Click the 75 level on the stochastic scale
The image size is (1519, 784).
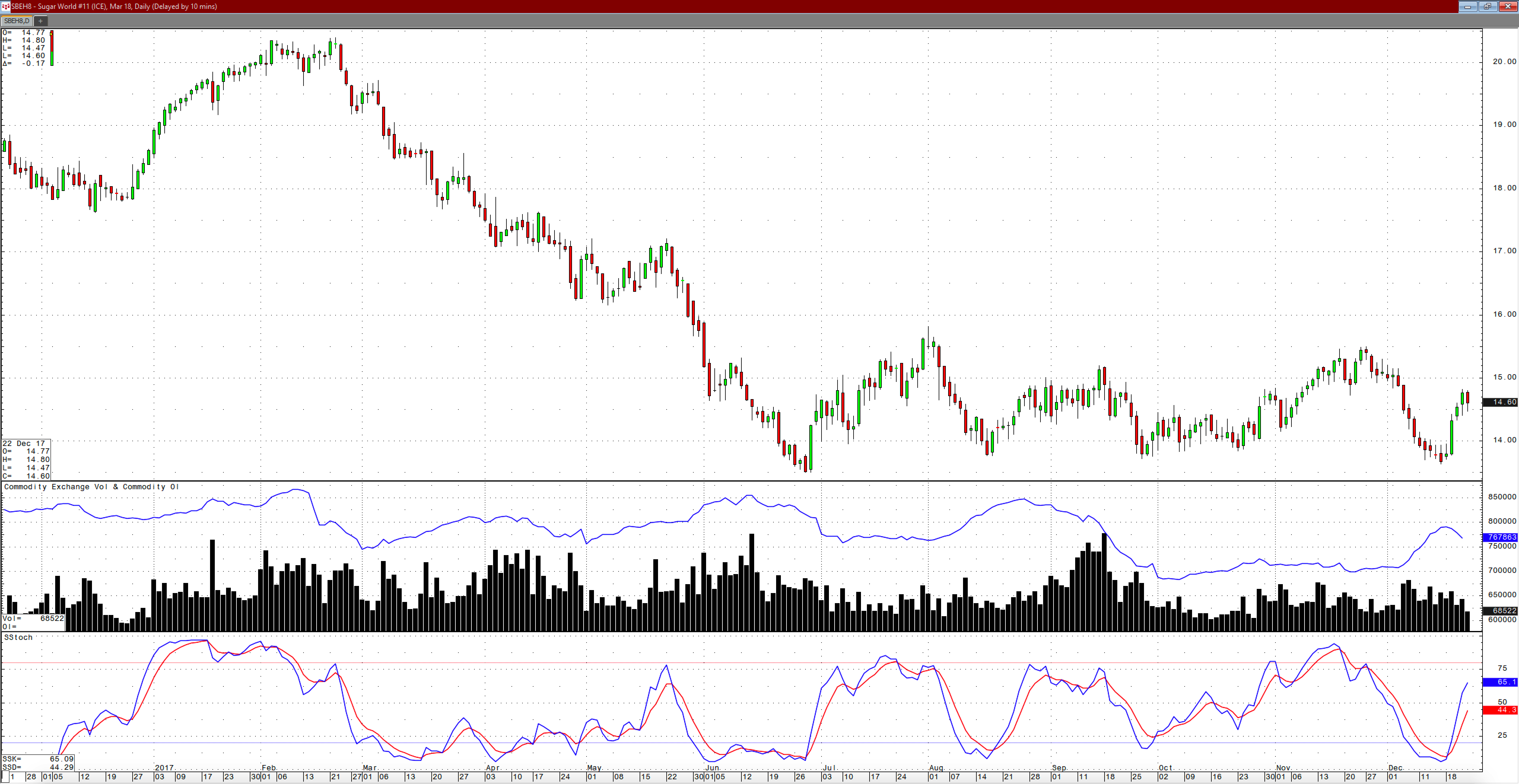[1502, 668]
